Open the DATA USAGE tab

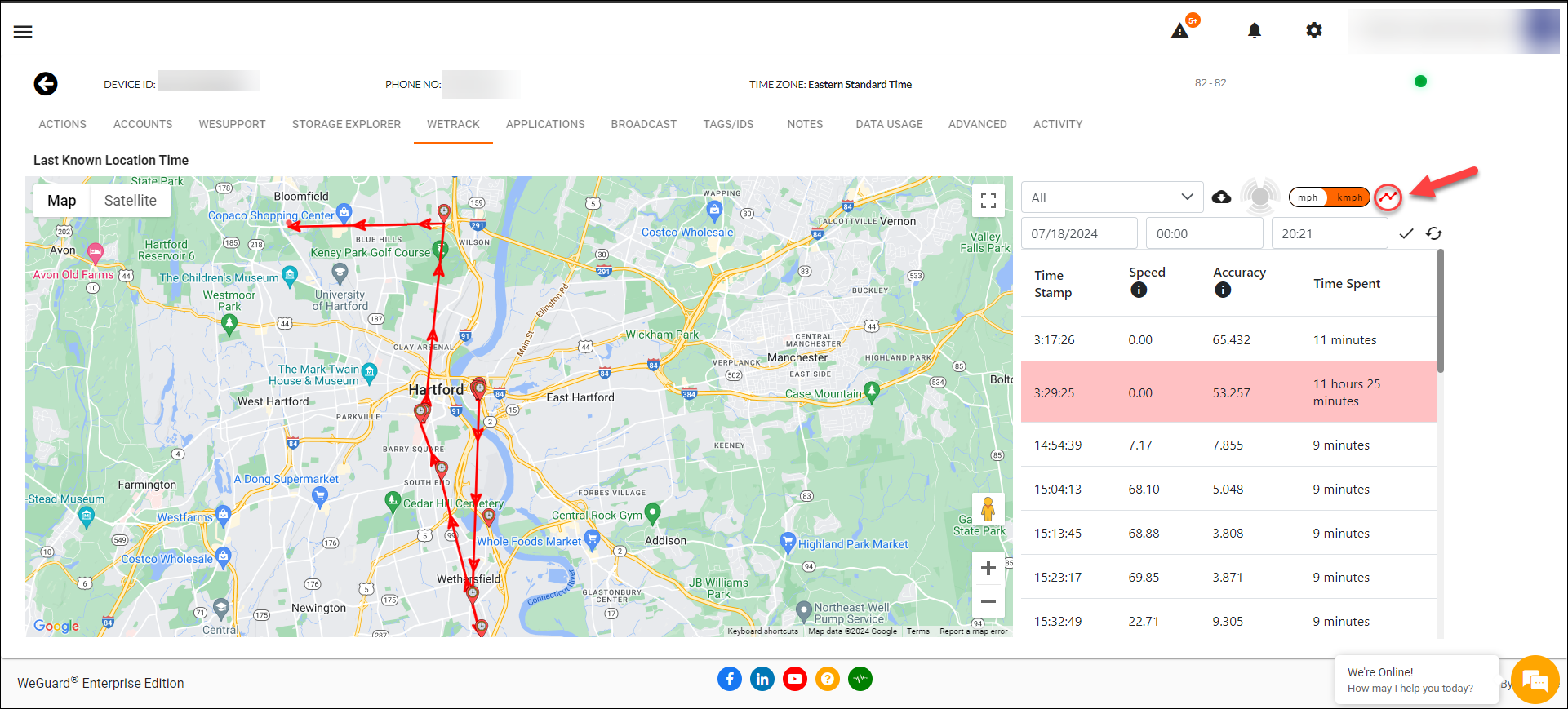[889, 125]
